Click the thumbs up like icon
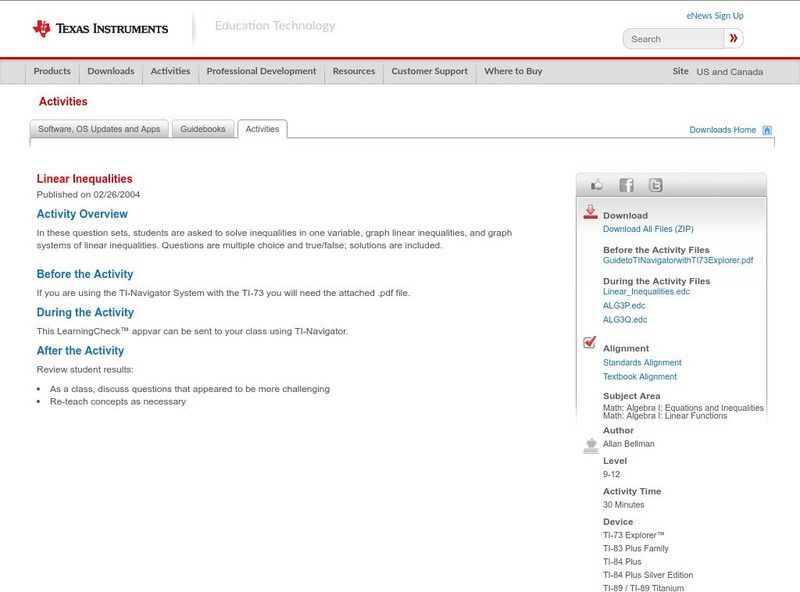The width and height of the screenshot is (800, 592). pos(597,185)
